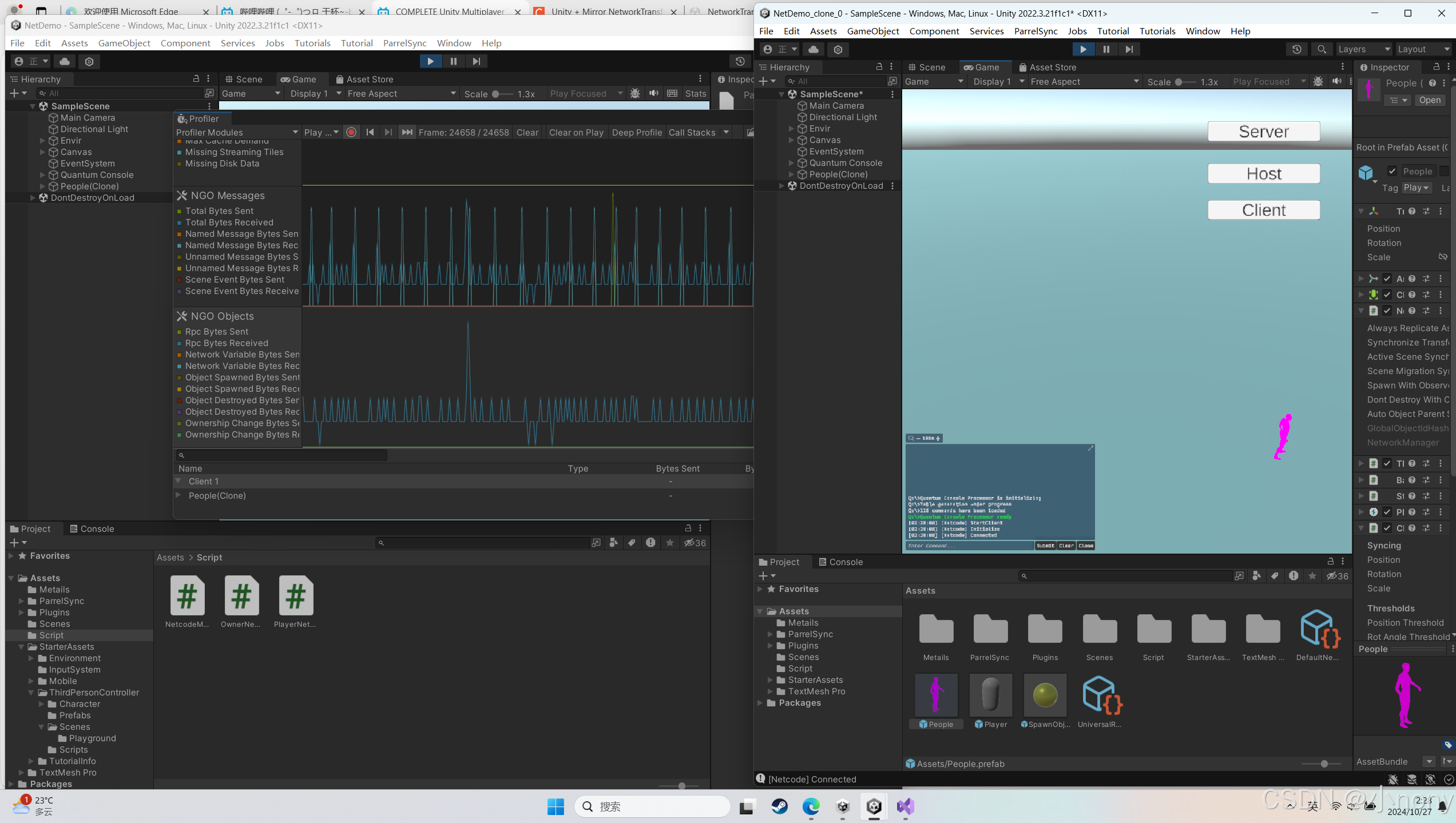Toggle lock on Inspector panel
The height and width of the screenshot is (823, 1456).
[1435, 67]
